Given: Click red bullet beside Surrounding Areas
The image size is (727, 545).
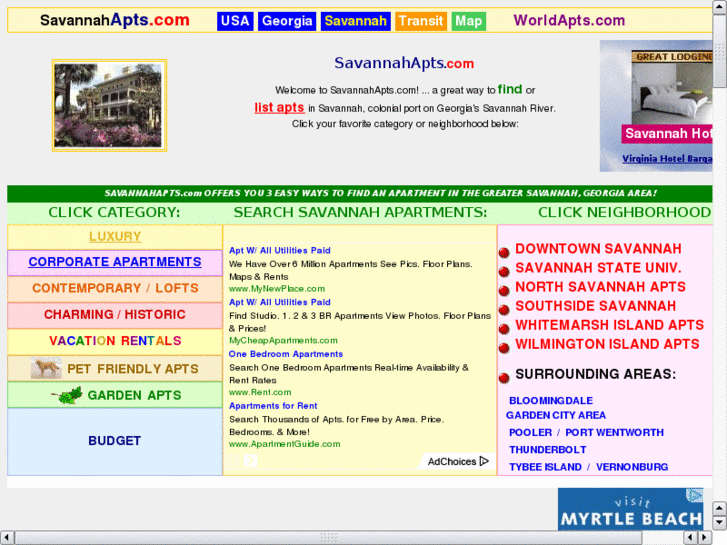Looking at the screenshot, I should point(504,378).
